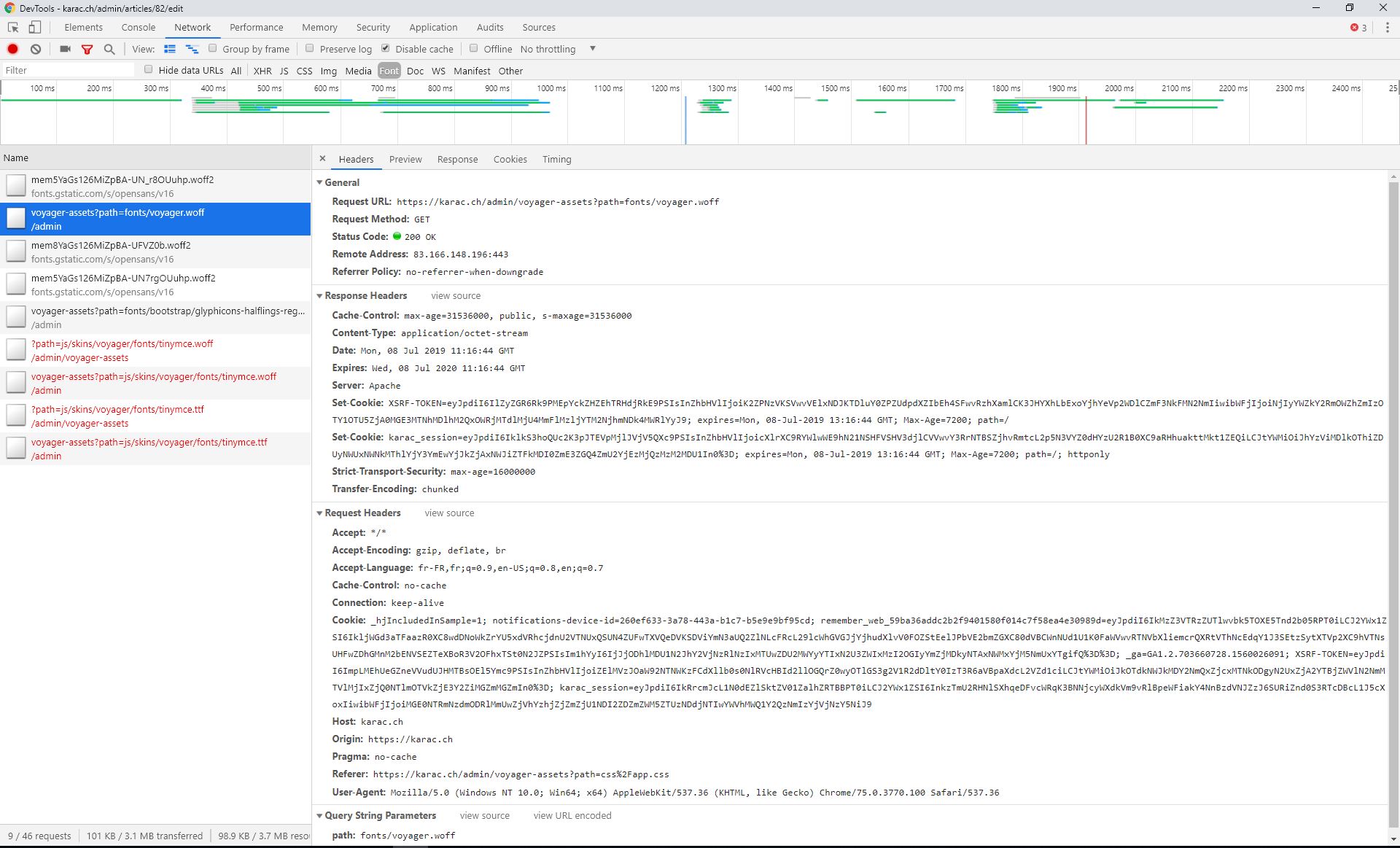Toggle device toolbar icon
Image resolution: width=1400 pixels, height=848 pixels.
[34, 27]
